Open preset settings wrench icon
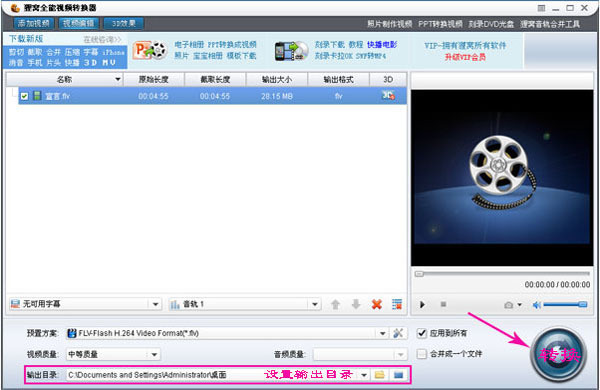This screenshot has height=390, width=600. (398, 333)
